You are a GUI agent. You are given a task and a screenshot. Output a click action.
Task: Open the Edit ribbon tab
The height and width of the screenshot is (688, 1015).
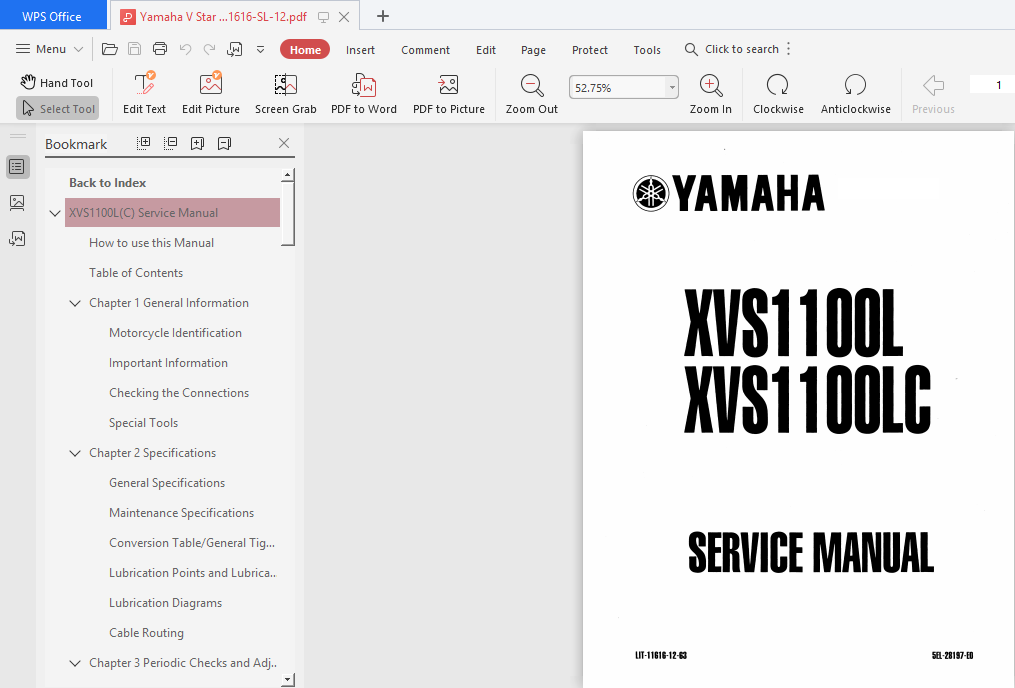(485, 50)
